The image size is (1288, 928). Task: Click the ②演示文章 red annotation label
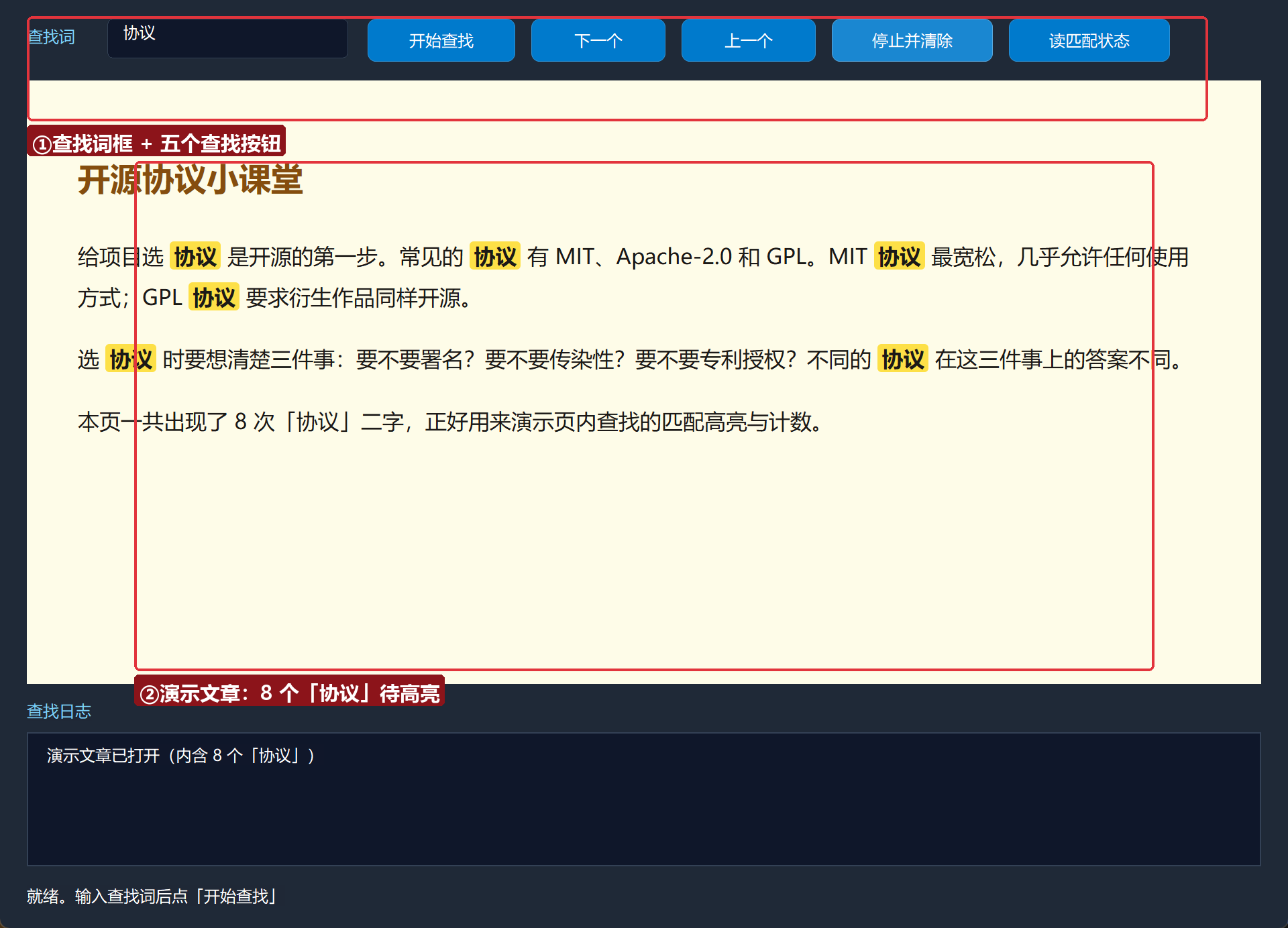[290, 691]
